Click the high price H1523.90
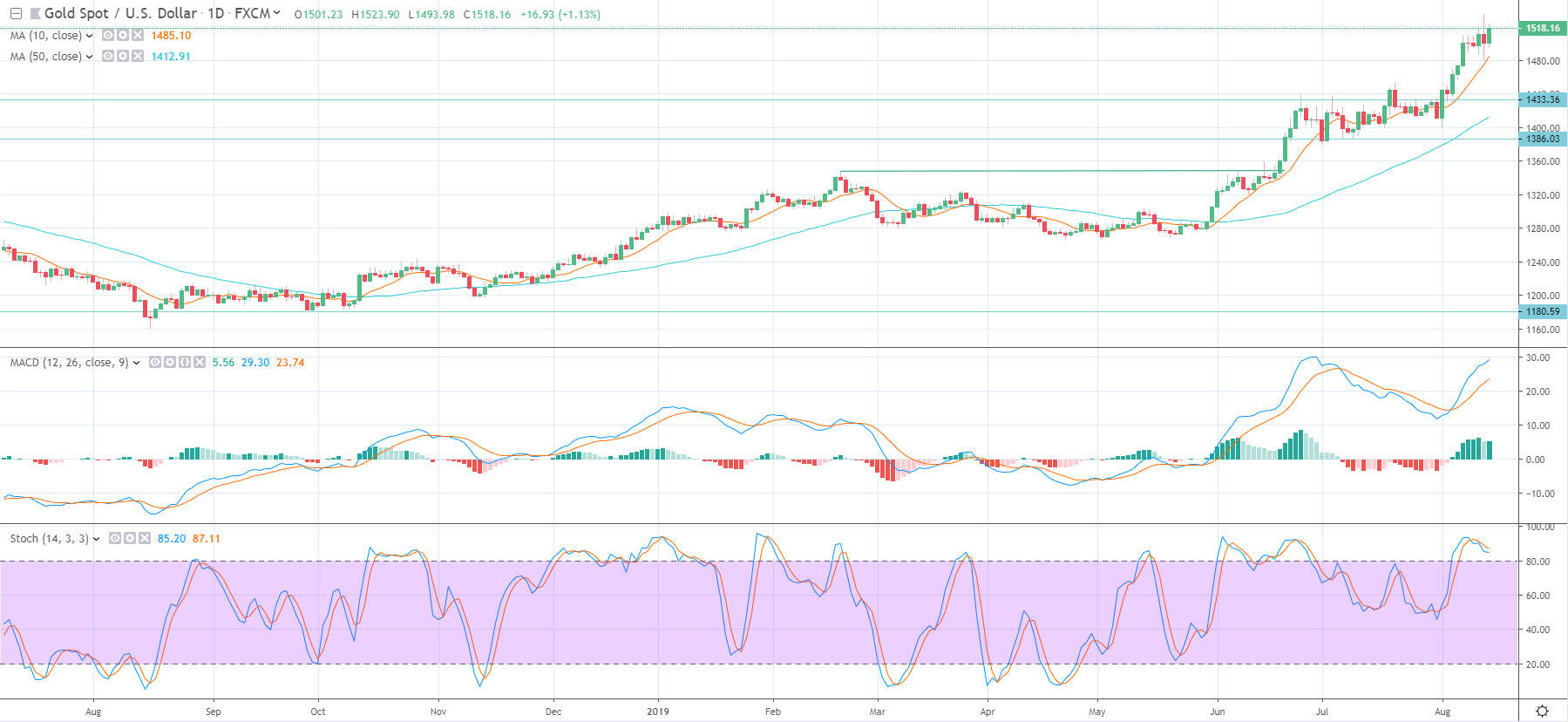This screenshot has width=1568, height=722. [376, 15]
